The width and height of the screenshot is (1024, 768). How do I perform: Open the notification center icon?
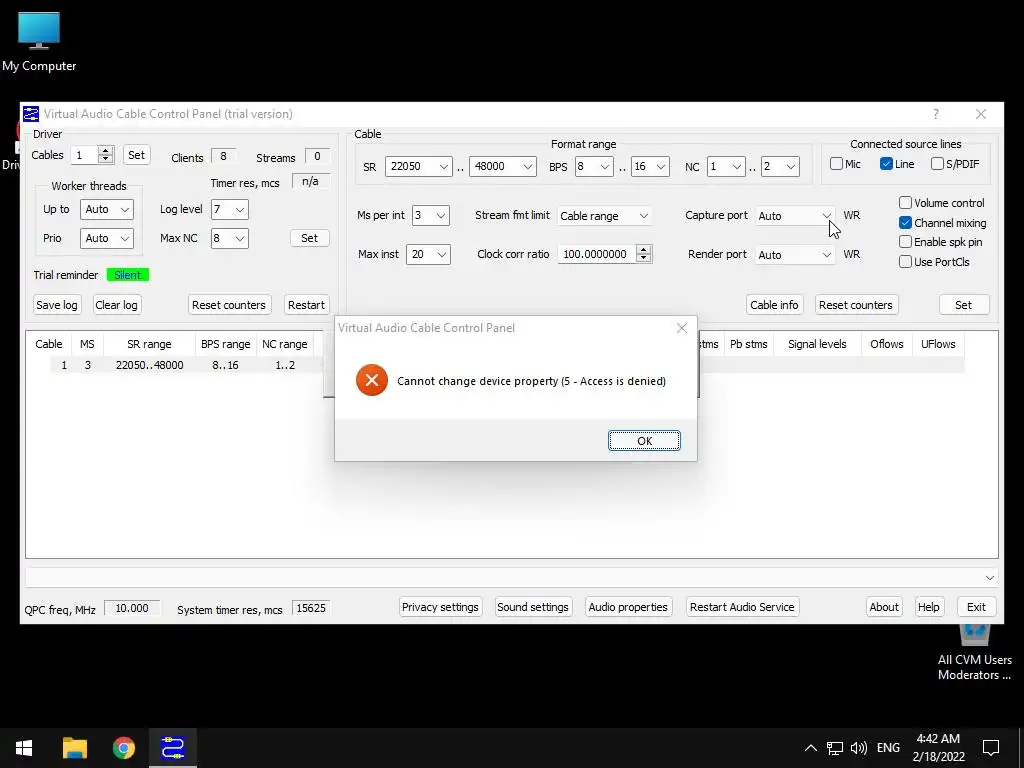coord(991,748)
